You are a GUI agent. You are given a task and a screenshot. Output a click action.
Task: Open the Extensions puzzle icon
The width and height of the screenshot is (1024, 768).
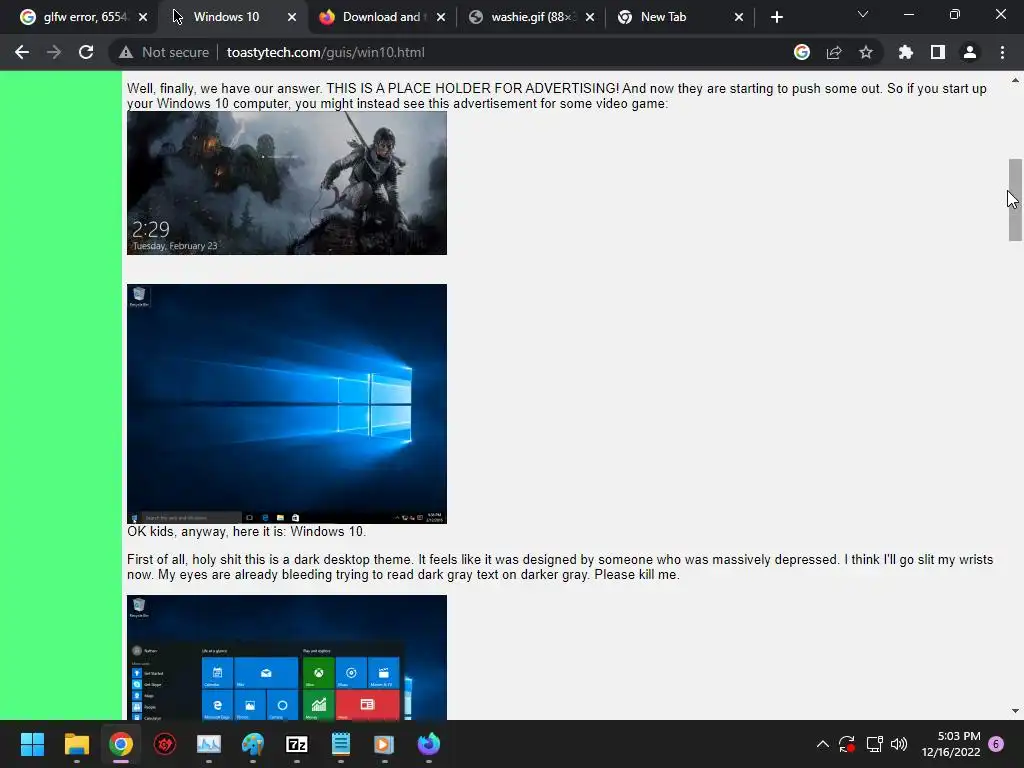[906, 52]
